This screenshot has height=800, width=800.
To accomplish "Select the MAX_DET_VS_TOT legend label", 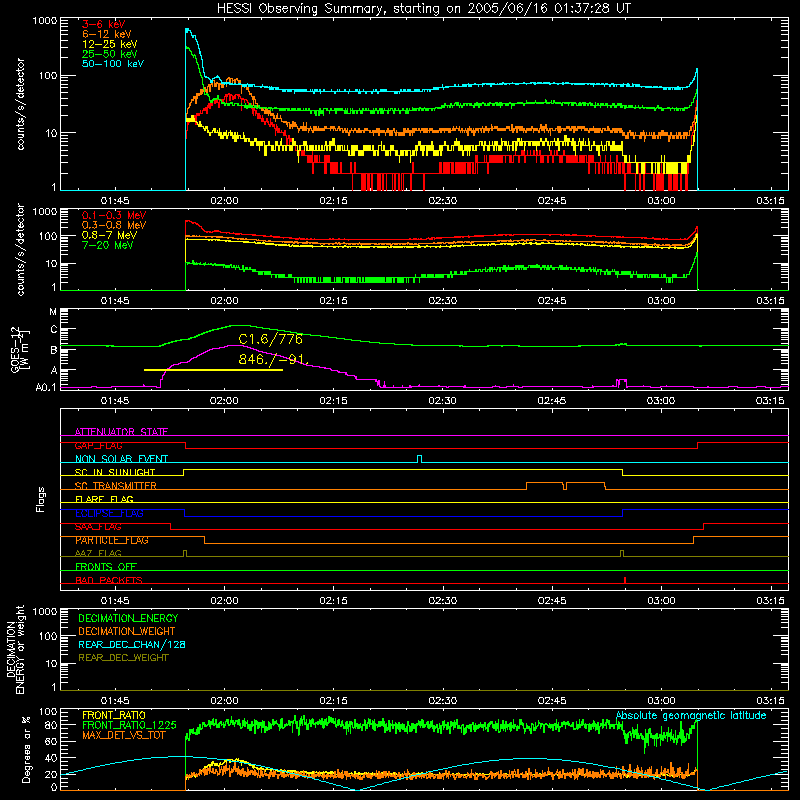I will 123,735.
